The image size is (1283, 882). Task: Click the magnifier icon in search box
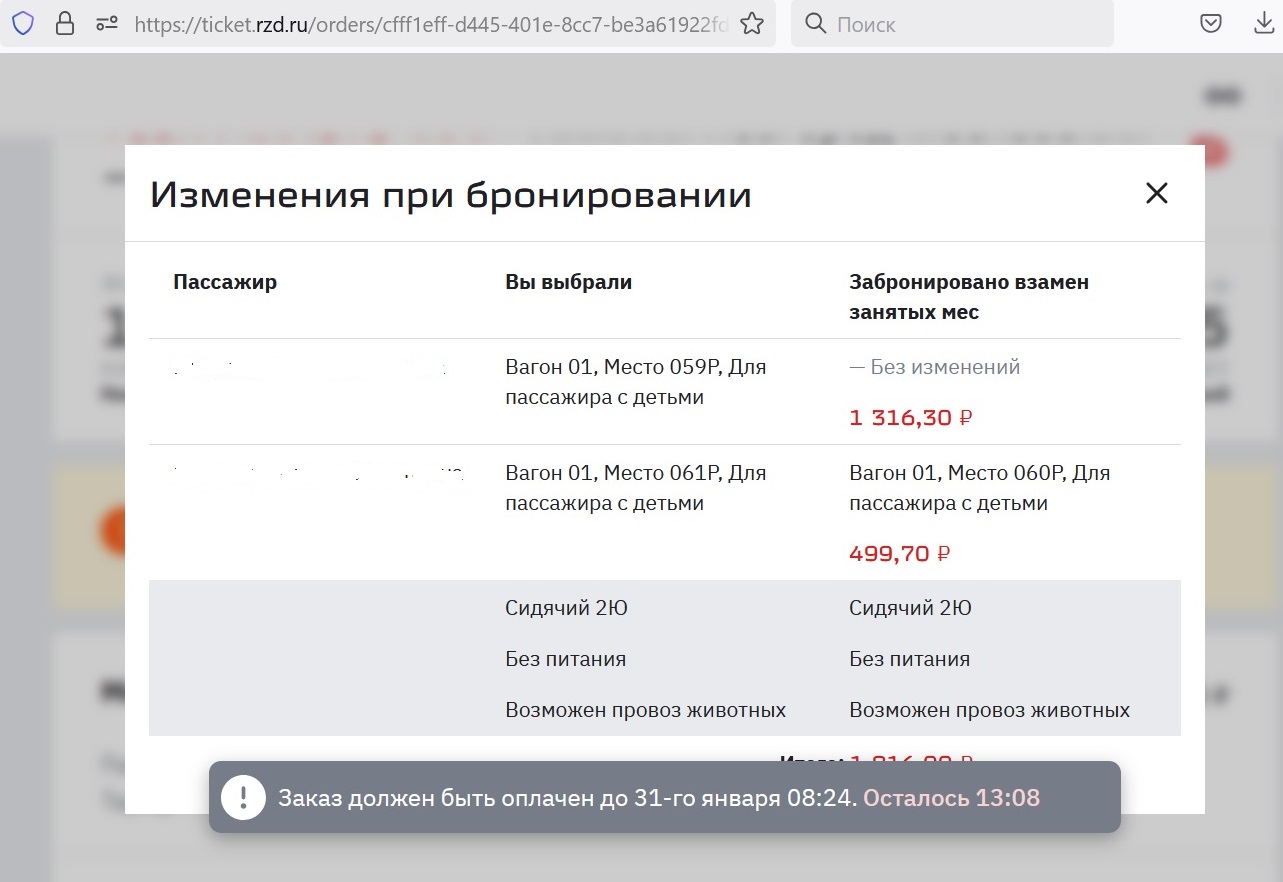pos(816,24)
